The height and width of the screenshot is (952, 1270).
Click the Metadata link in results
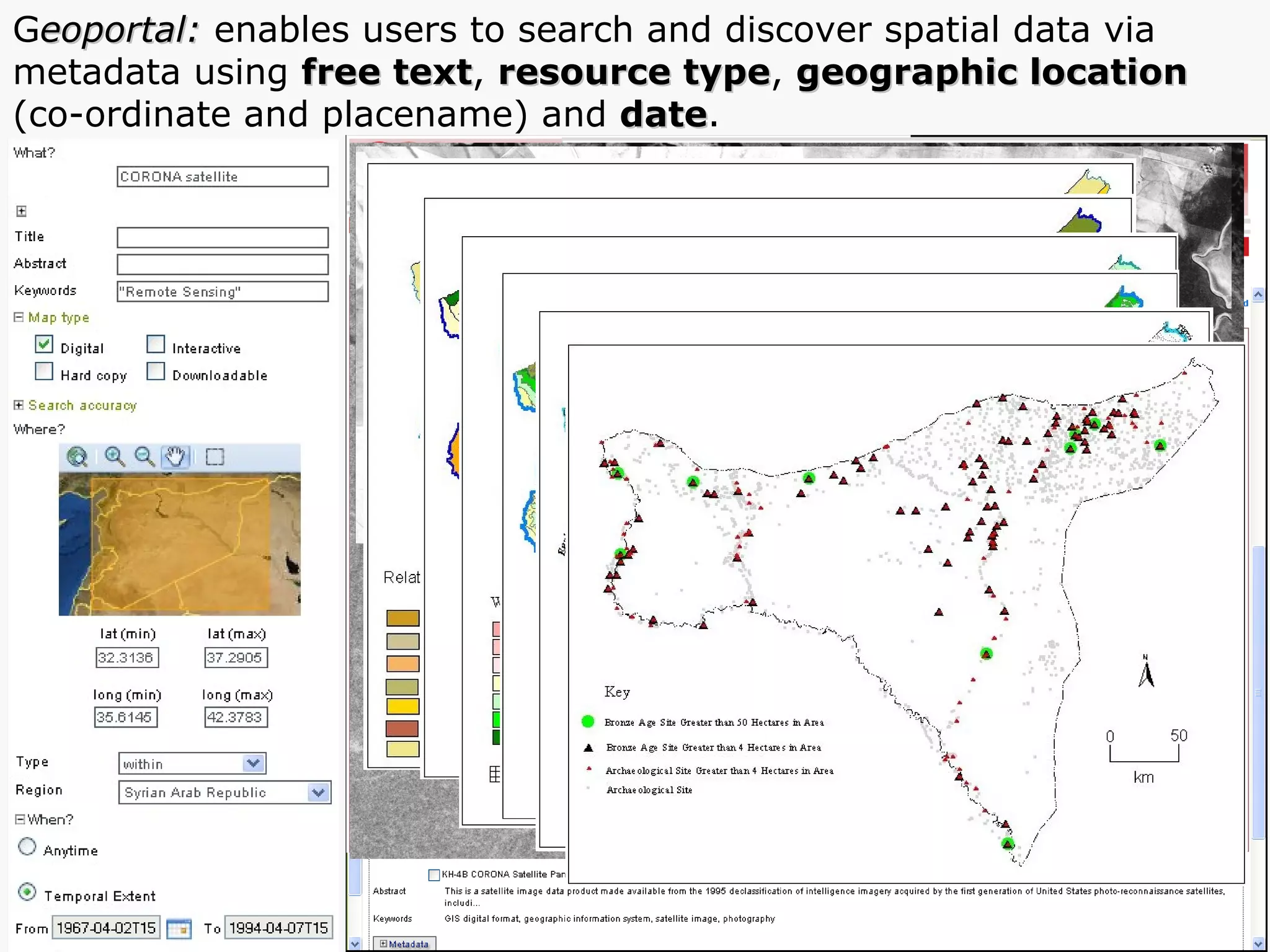409,944
